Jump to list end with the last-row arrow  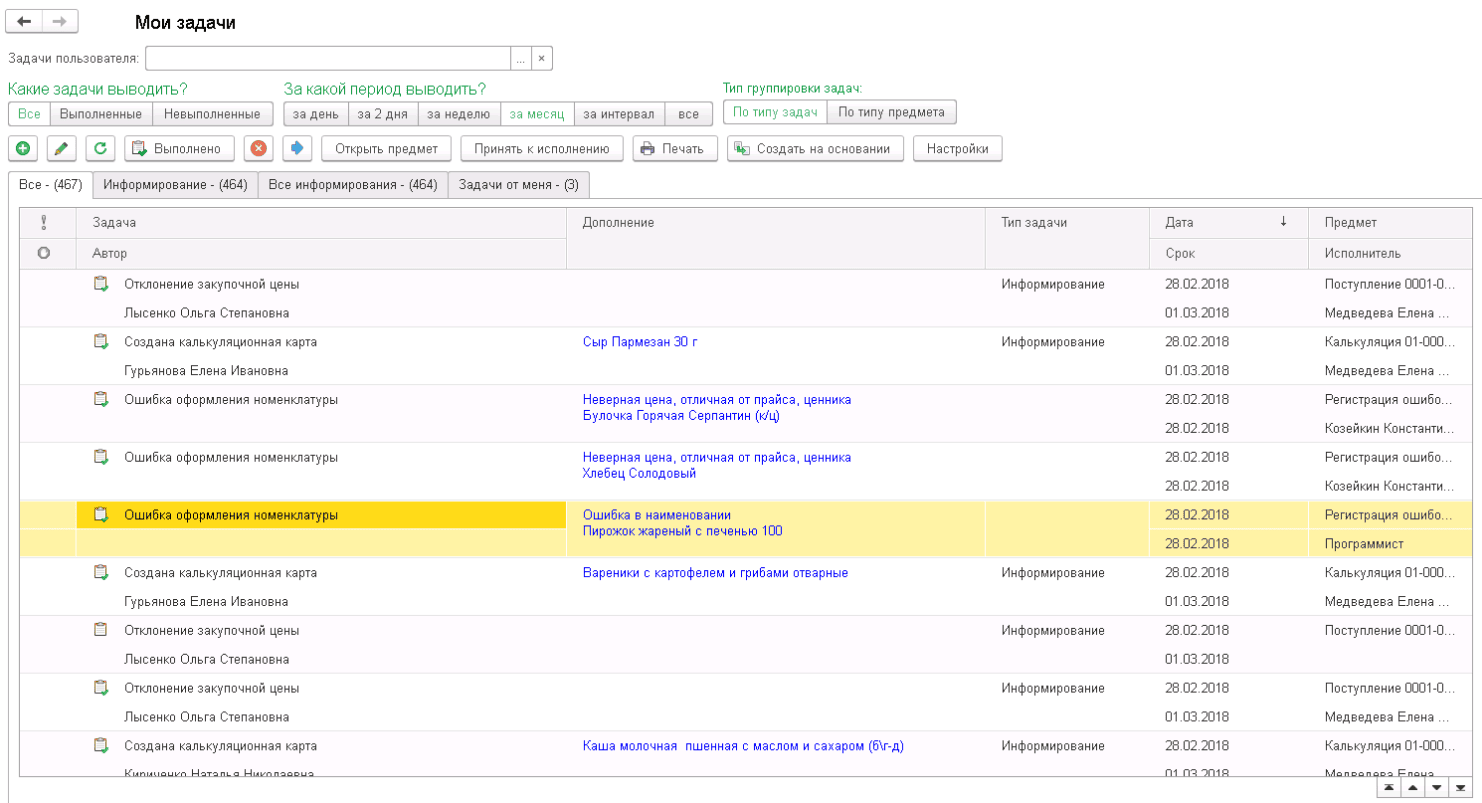click(x=1463, y=788)
